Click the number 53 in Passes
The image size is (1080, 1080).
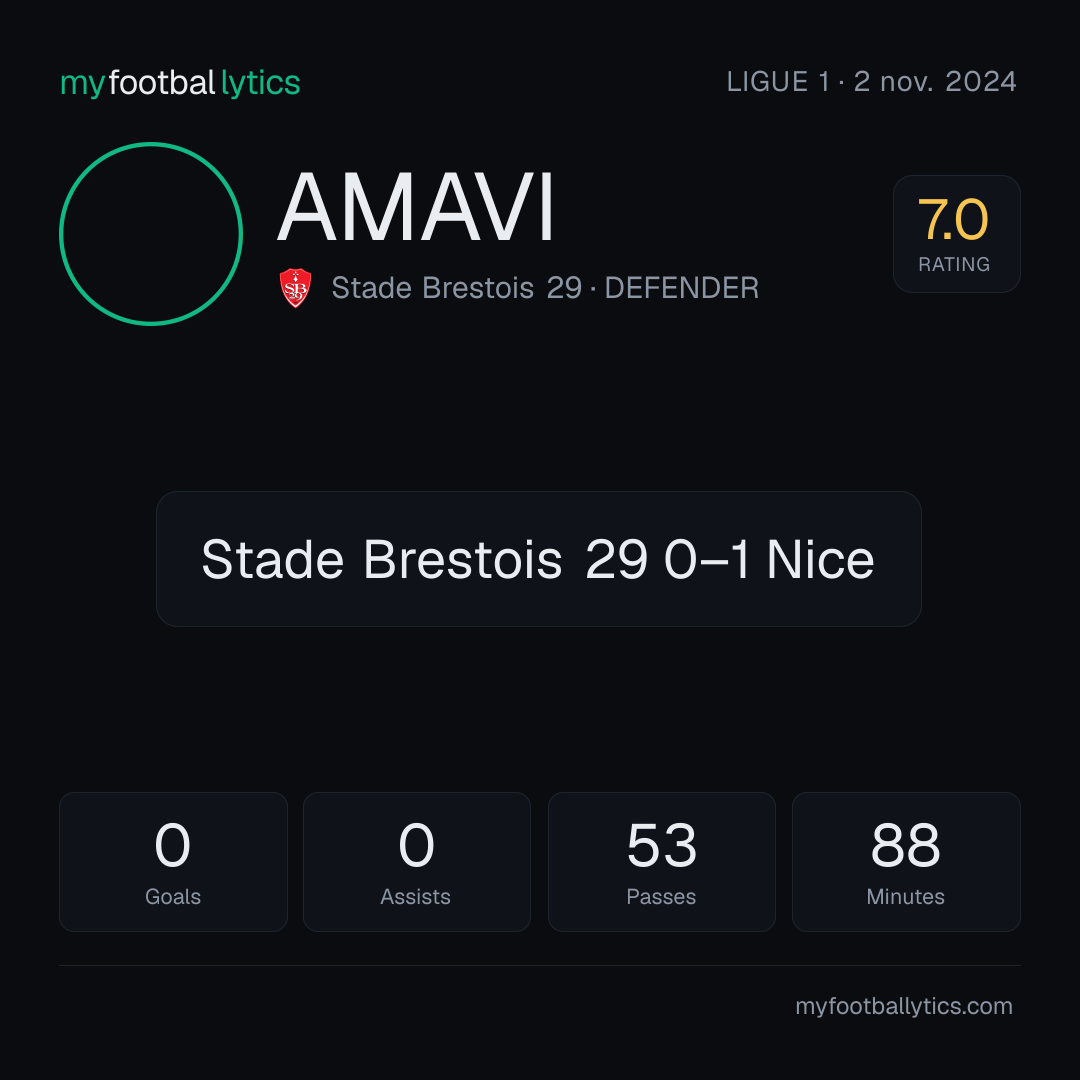point(661,845)
